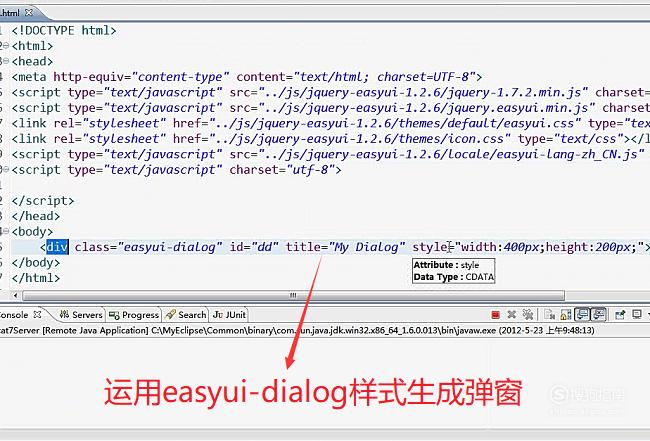The image size is (650, 441).
Task: Click the jquery.easyui.min.js src path
Action: click(426, 108)
